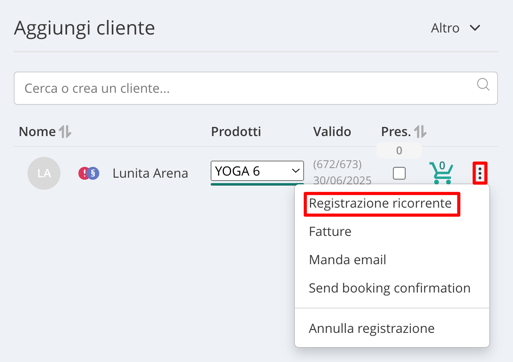Image resolution: width=513 pixels, height=362 pixels.
Task: Tick the presence checkbox for Lunita Arena
Action: pos(399,173)
